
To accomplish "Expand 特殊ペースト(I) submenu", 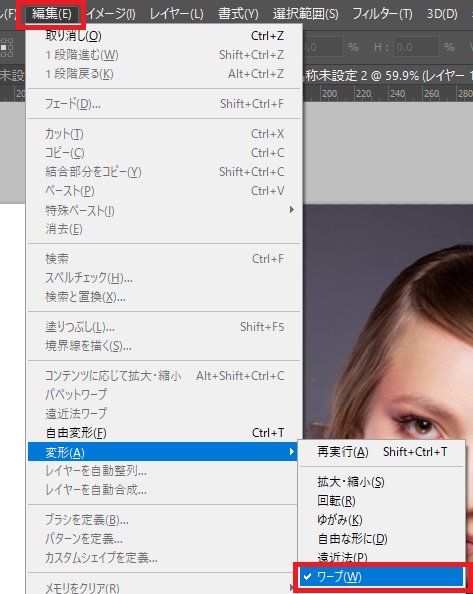I will point(164,210).
